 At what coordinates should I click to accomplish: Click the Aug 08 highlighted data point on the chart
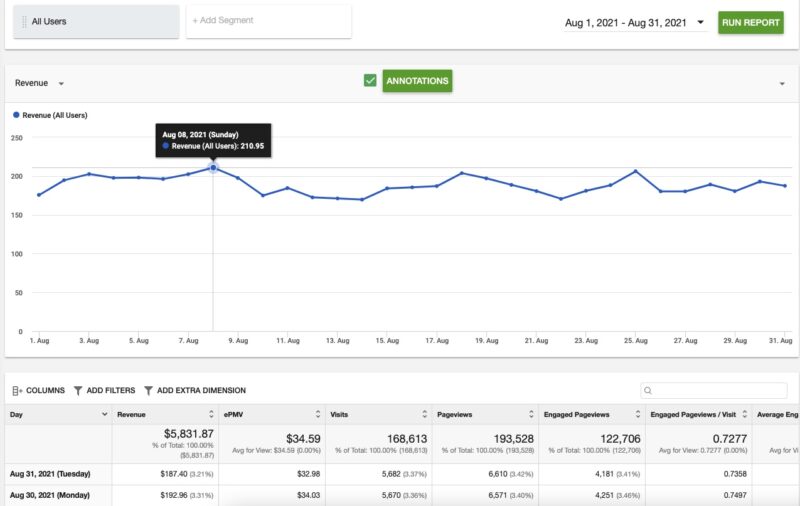tap(213, 168)
